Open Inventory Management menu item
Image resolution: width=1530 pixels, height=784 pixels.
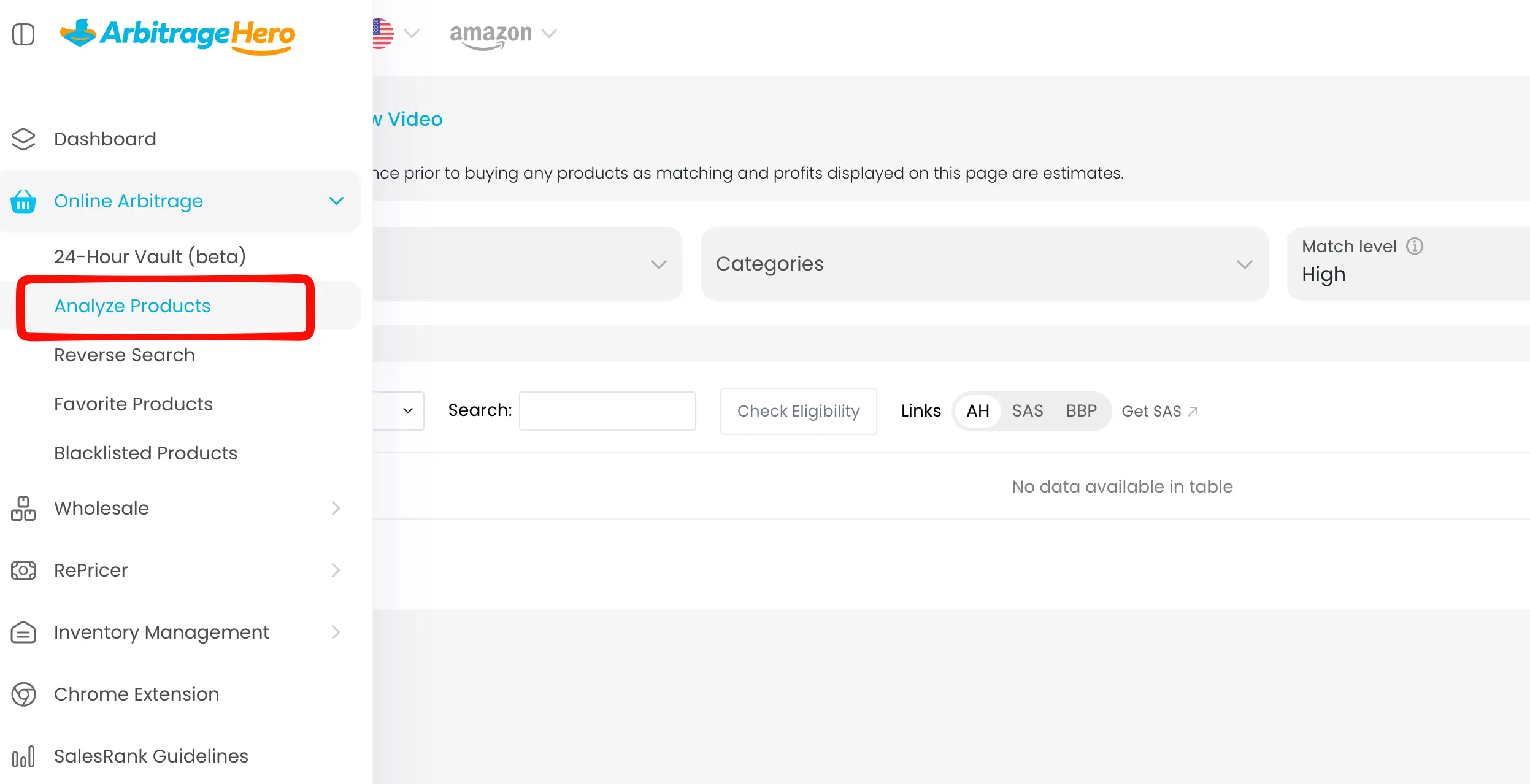161,632
